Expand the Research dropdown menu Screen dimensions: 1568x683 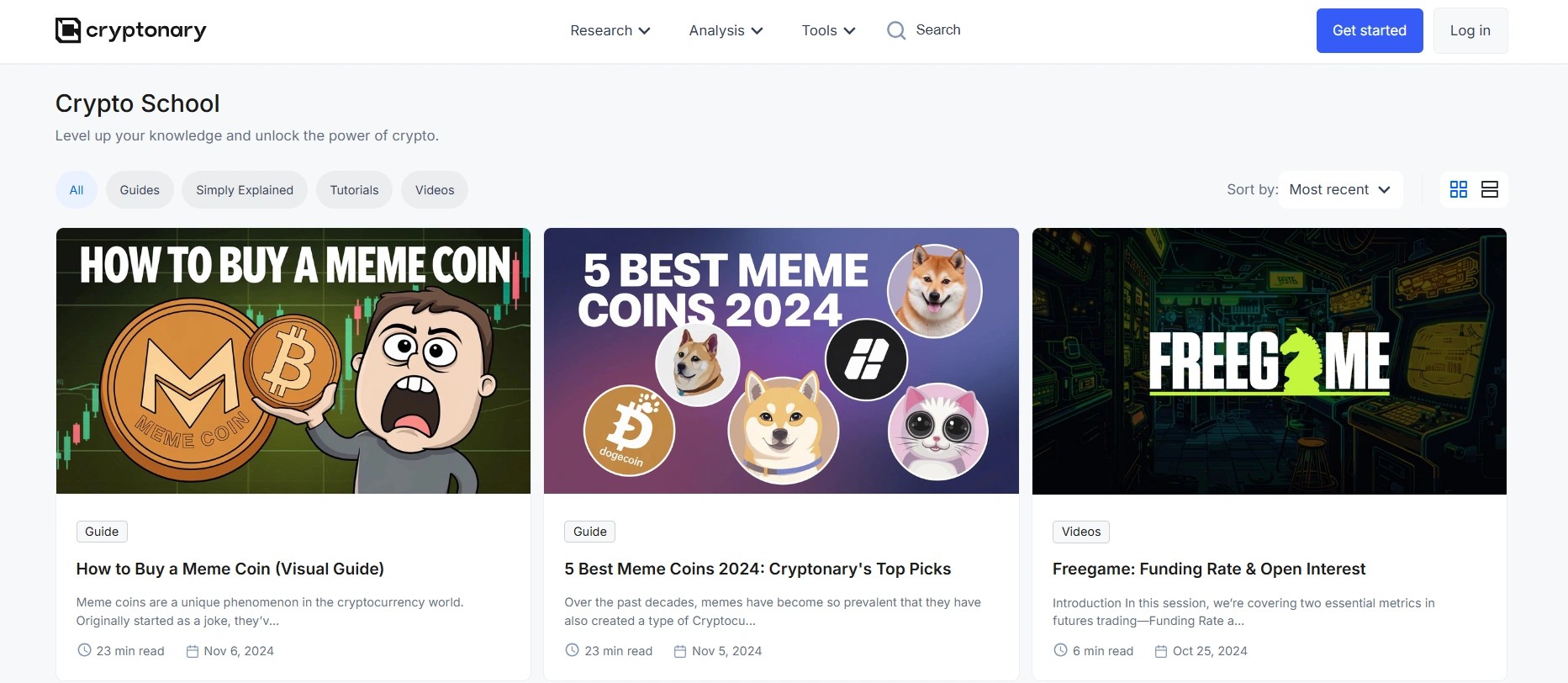click(x=610, y=31)
